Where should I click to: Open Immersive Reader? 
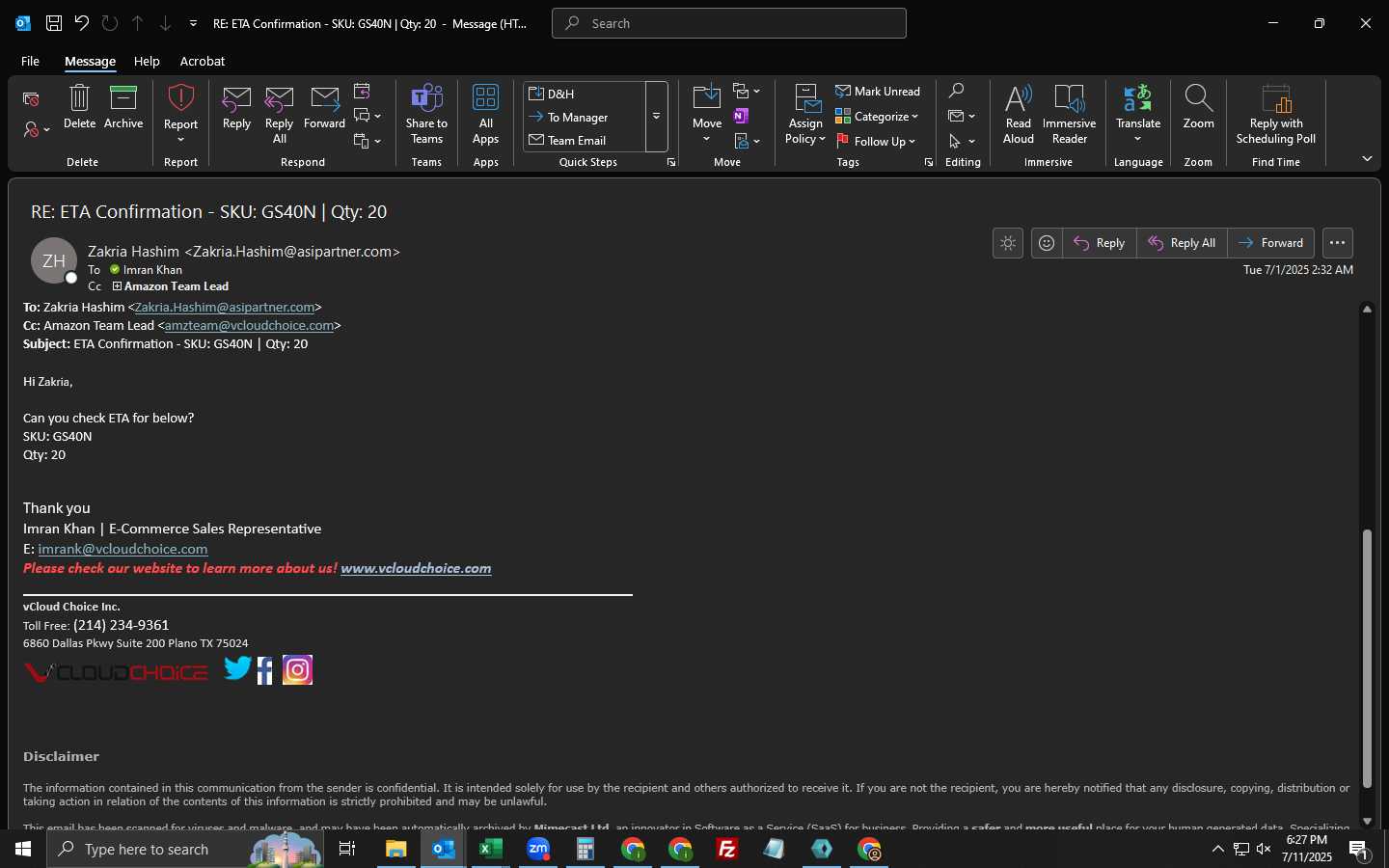(1069, 114)
